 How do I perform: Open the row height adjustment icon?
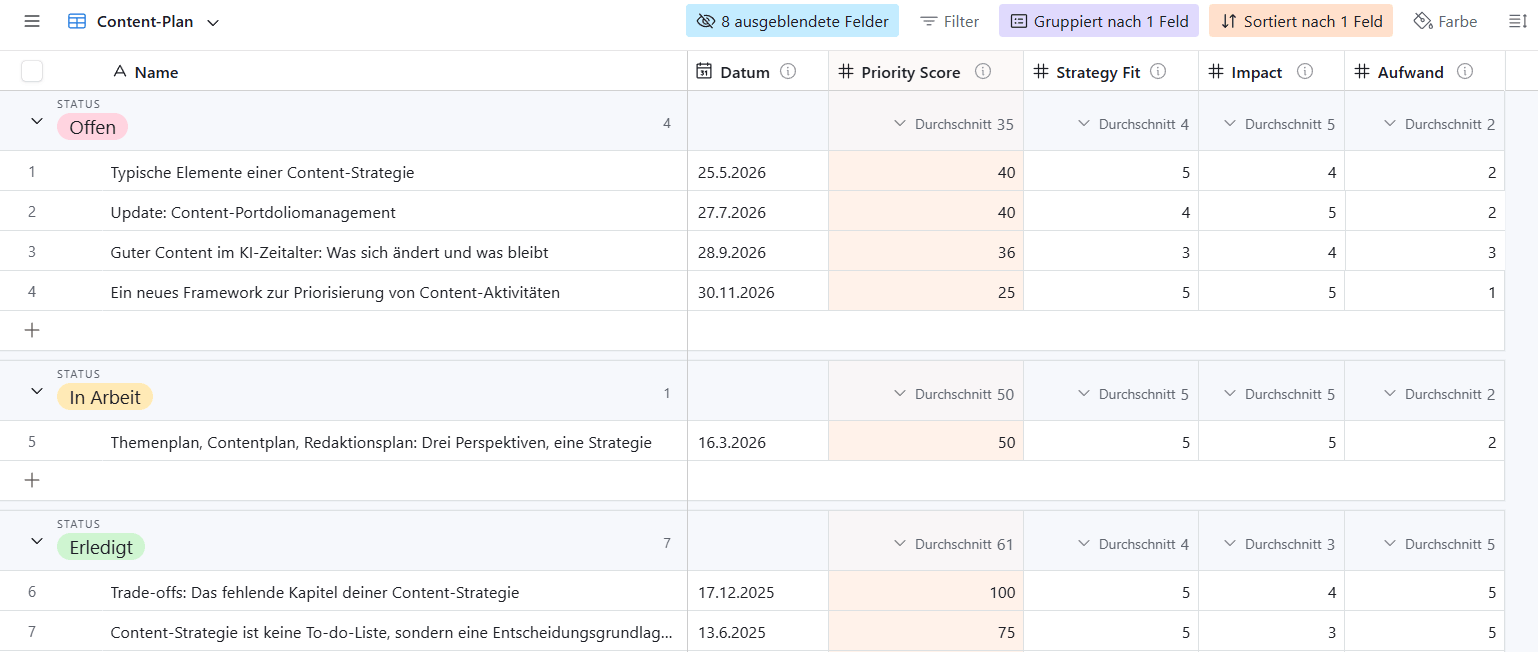point(1518,20)
